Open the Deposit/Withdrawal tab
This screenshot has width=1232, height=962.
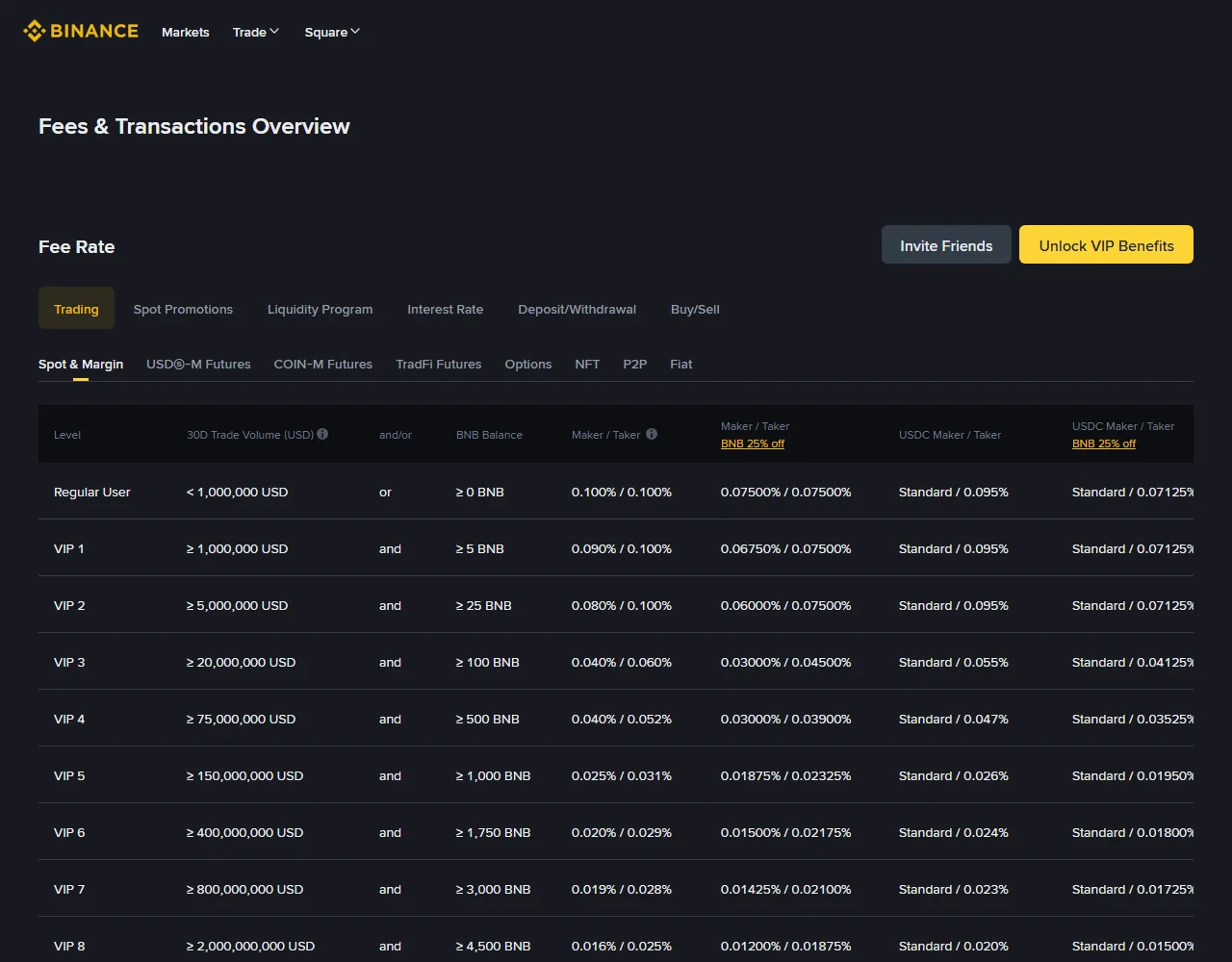(x=577, y=309)
